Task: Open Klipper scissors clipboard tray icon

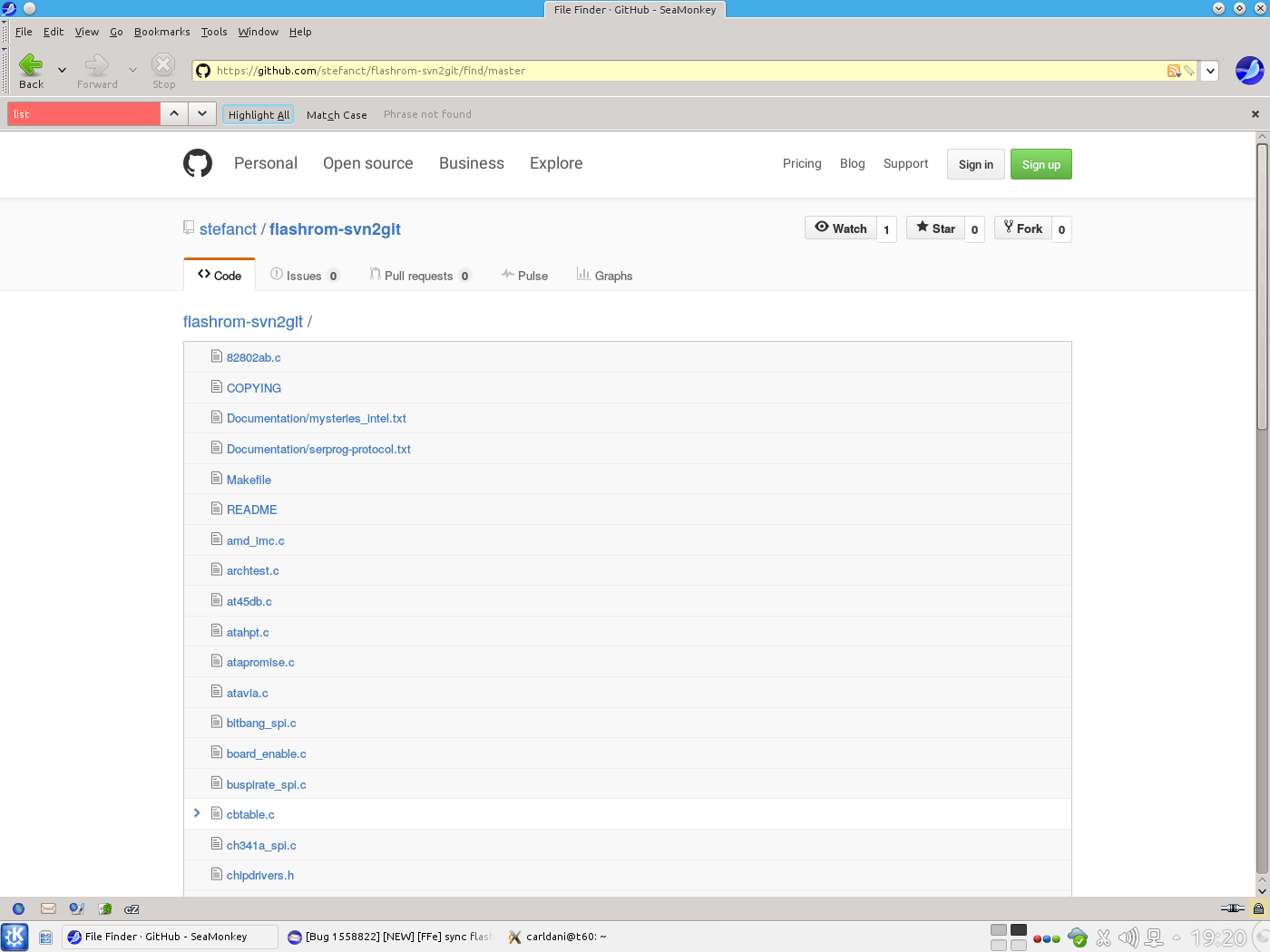Action: (1104, 937)
